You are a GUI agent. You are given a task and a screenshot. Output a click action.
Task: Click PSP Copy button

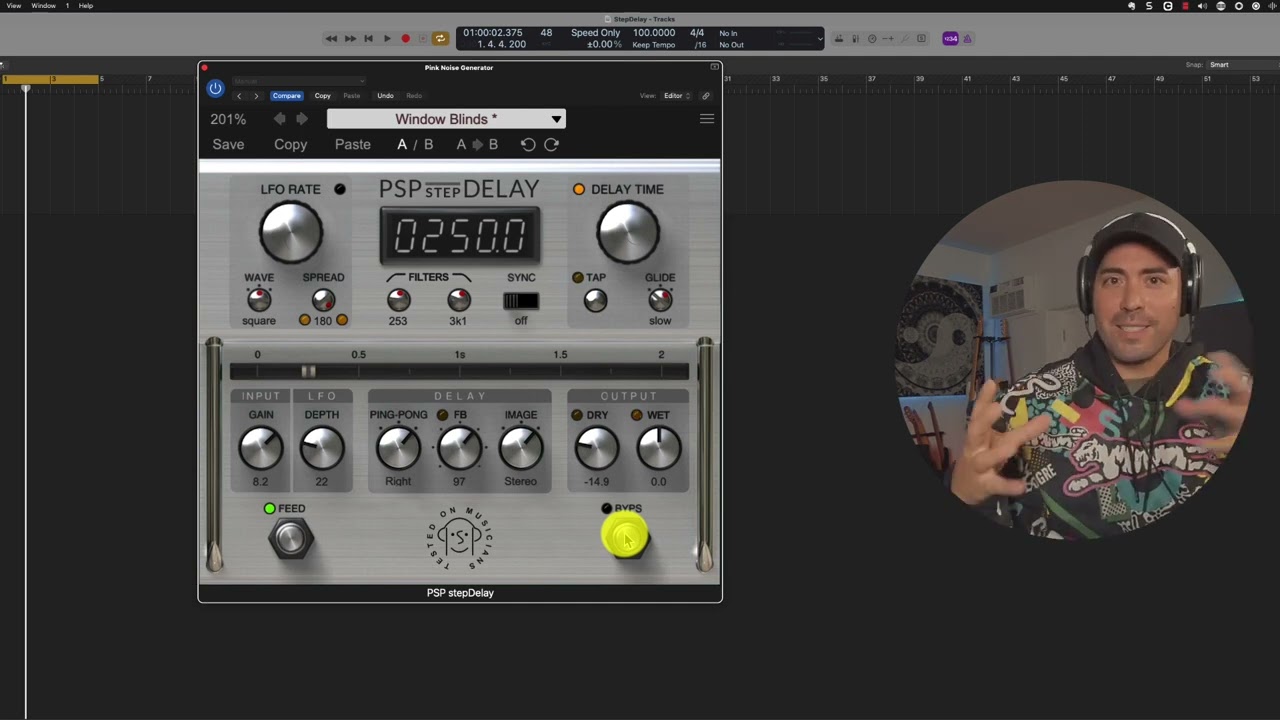coord(291,144)
